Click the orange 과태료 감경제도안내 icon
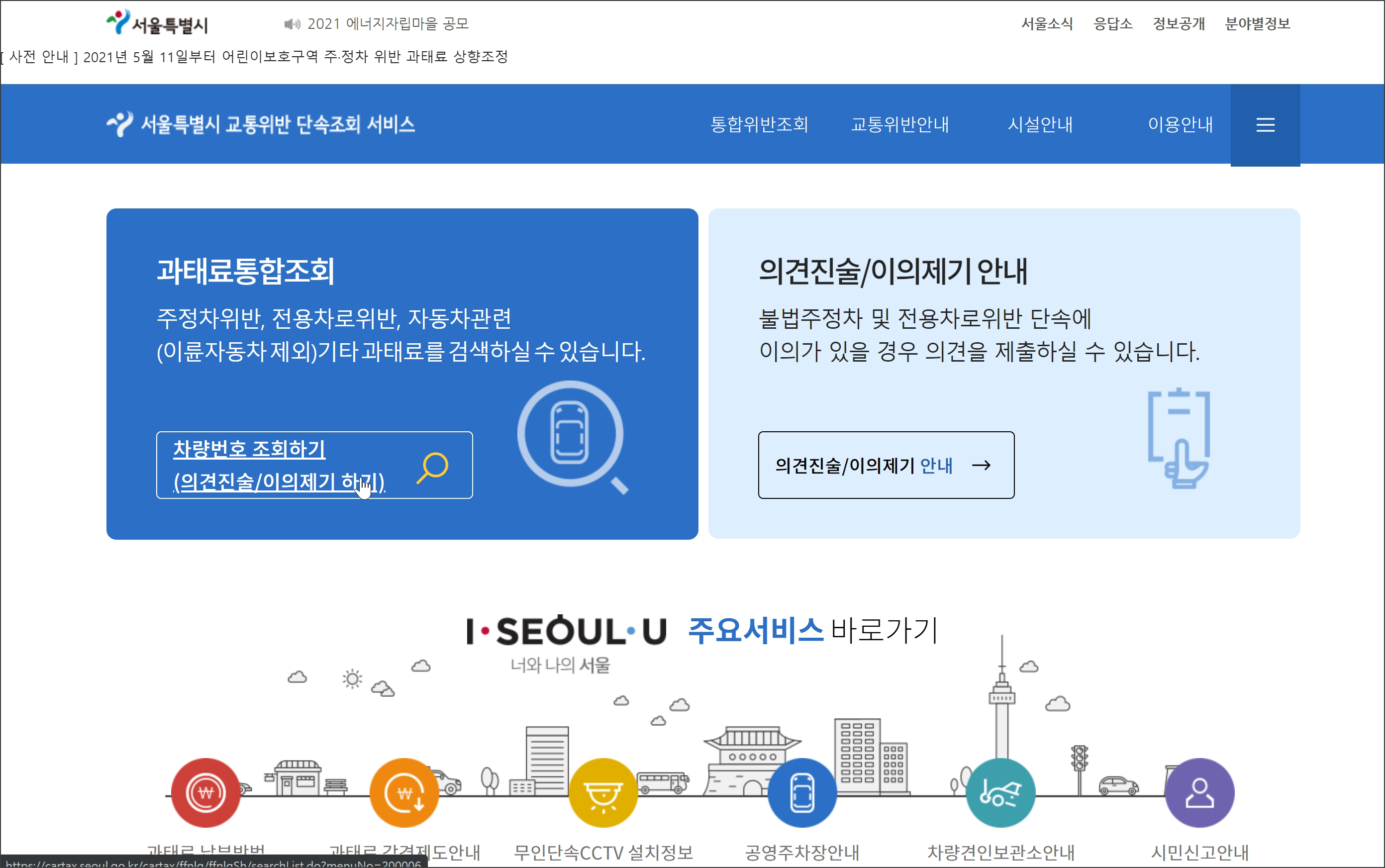 coord(404,792)
